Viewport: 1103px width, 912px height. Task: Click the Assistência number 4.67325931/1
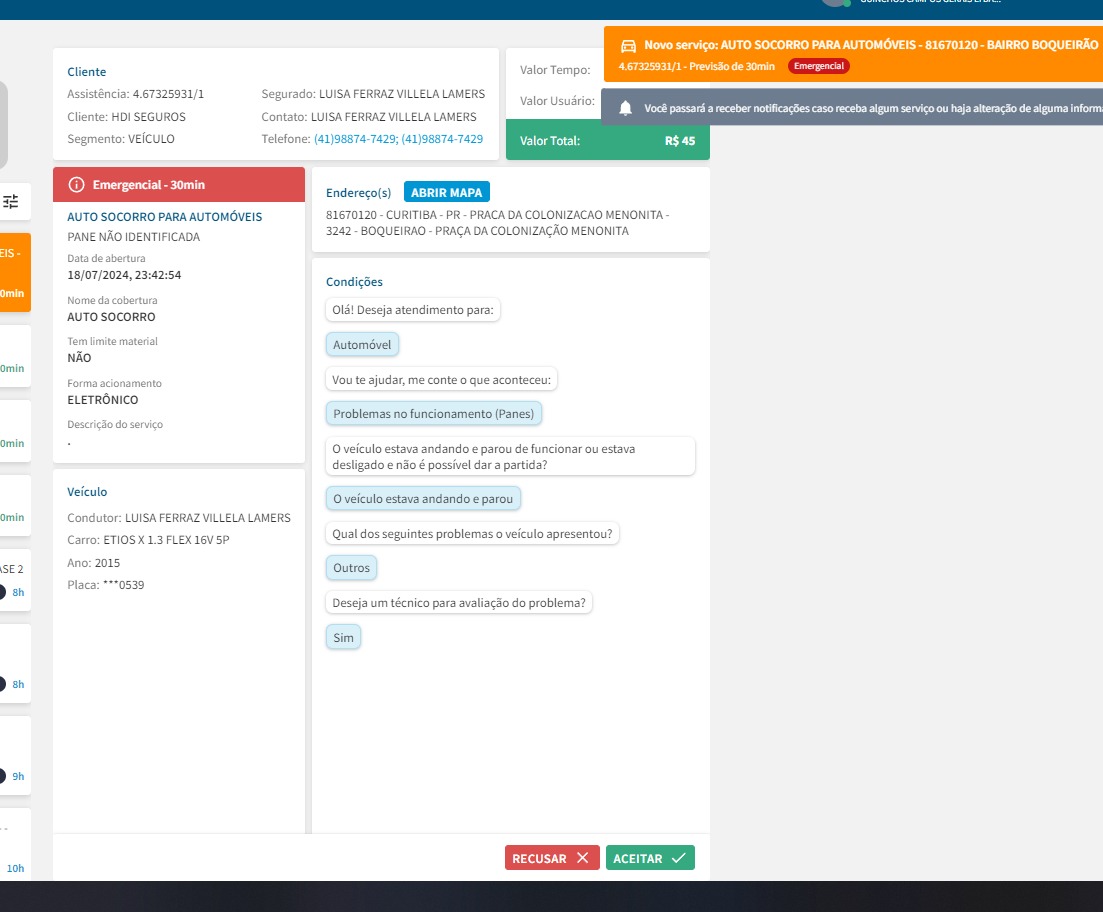168,94
